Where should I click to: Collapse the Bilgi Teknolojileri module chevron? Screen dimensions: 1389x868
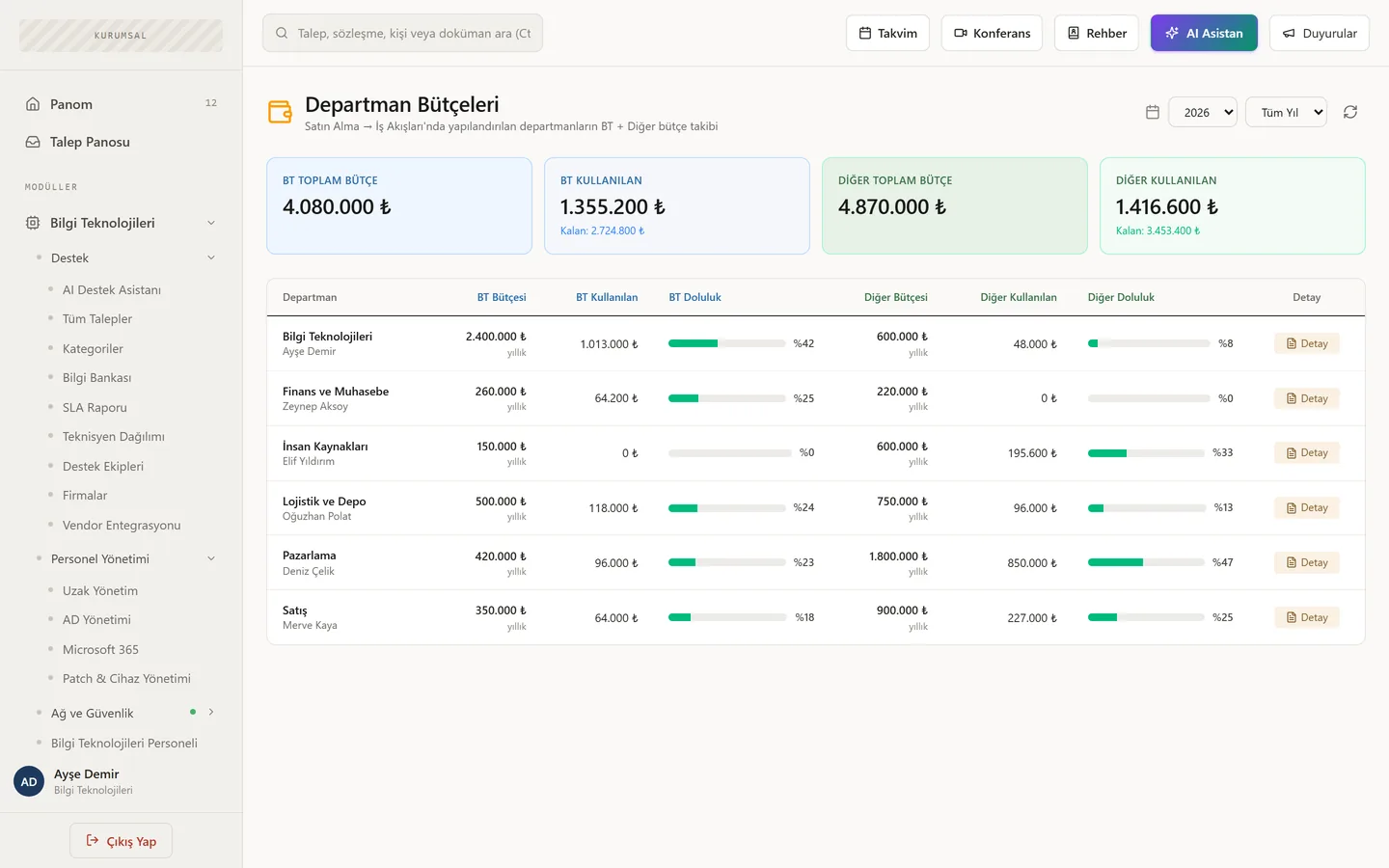[x=211, y=223]
